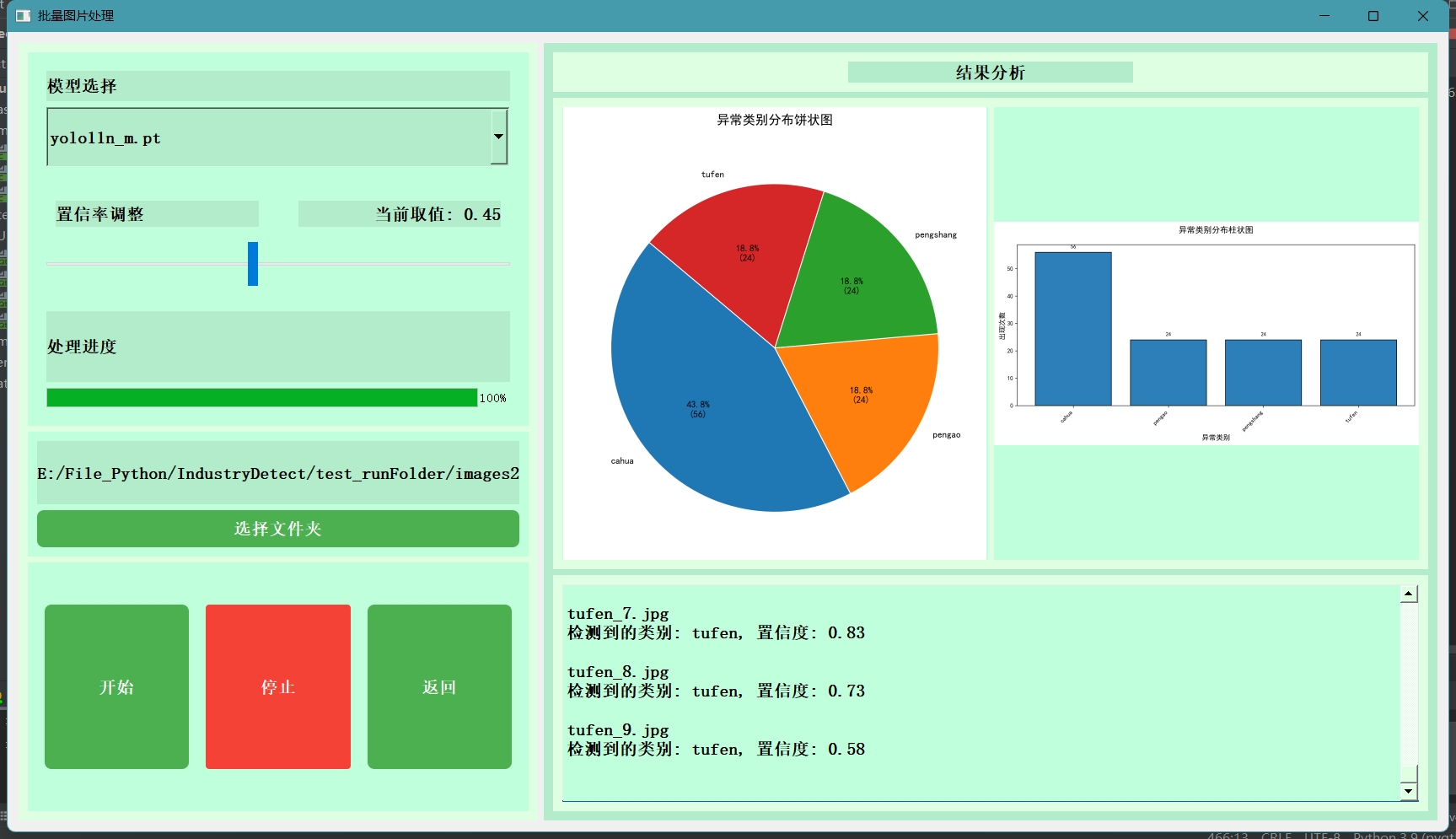Click tufen_7.jpg line in the log
The image size is (1456, 839).
tap(618, 614)
